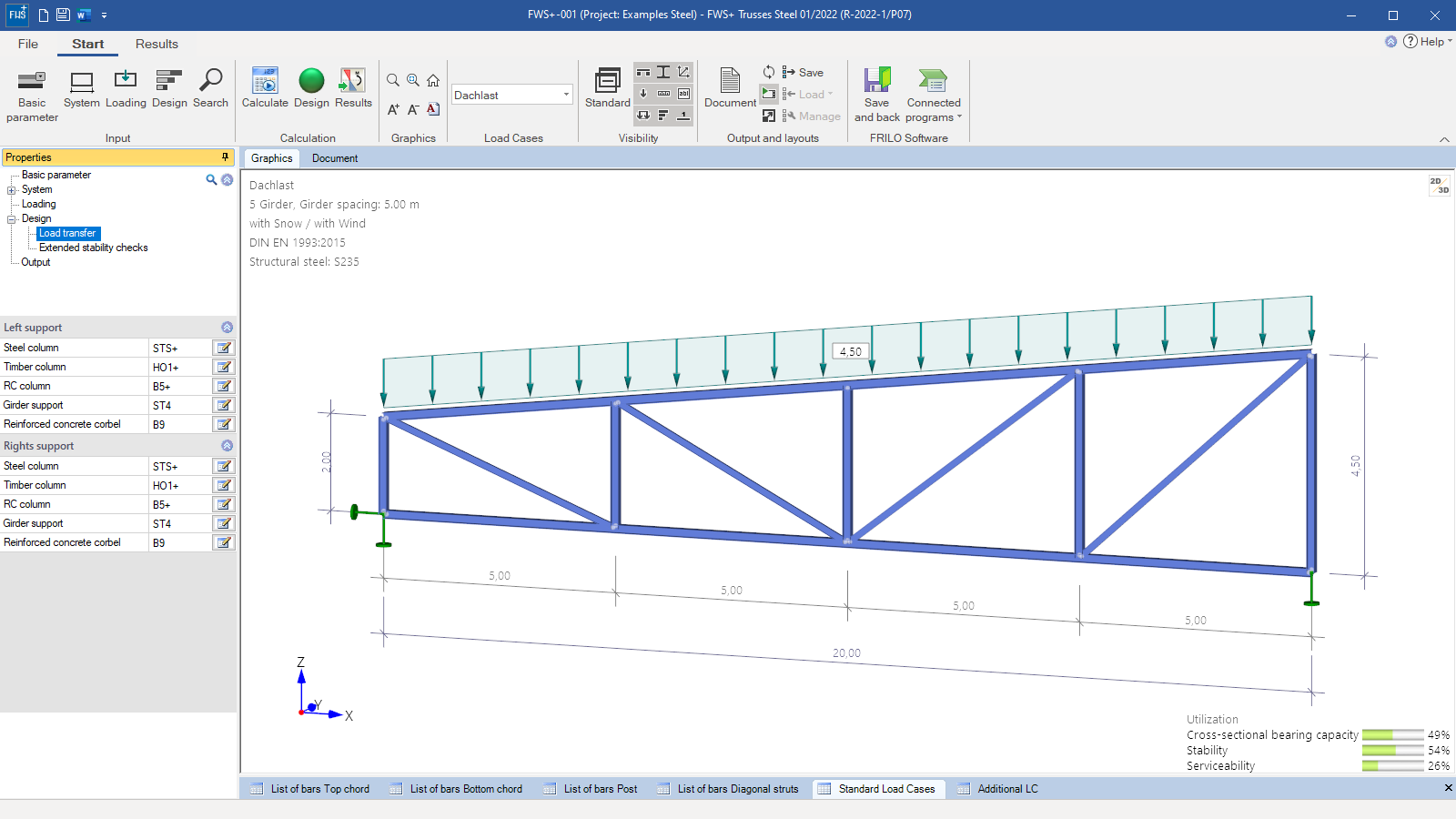The width and height of the screenshot is (1456, 819).
Task: Click the Design ribbon icon
Action: [x=169, y=88]
